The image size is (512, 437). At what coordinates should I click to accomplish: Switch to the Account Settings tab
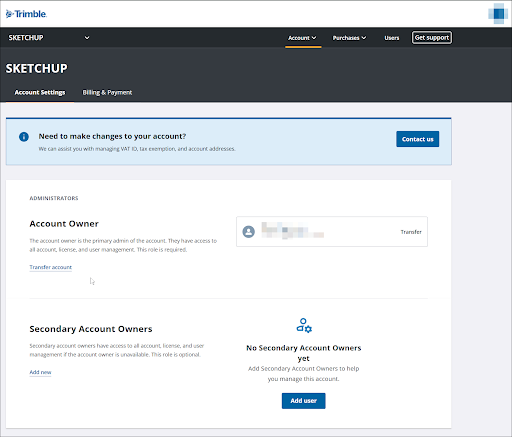[40, 93]
